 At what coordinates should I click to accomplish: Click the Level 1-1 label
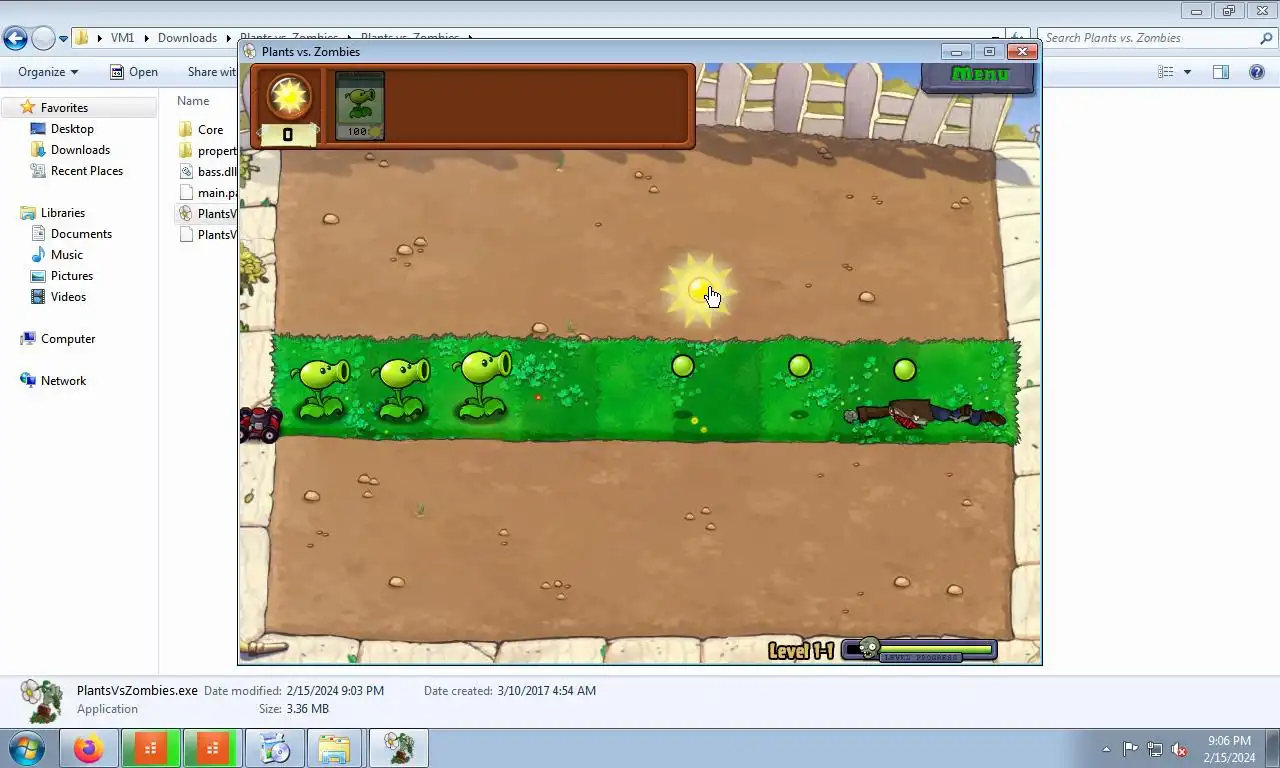tap(800, 651)
